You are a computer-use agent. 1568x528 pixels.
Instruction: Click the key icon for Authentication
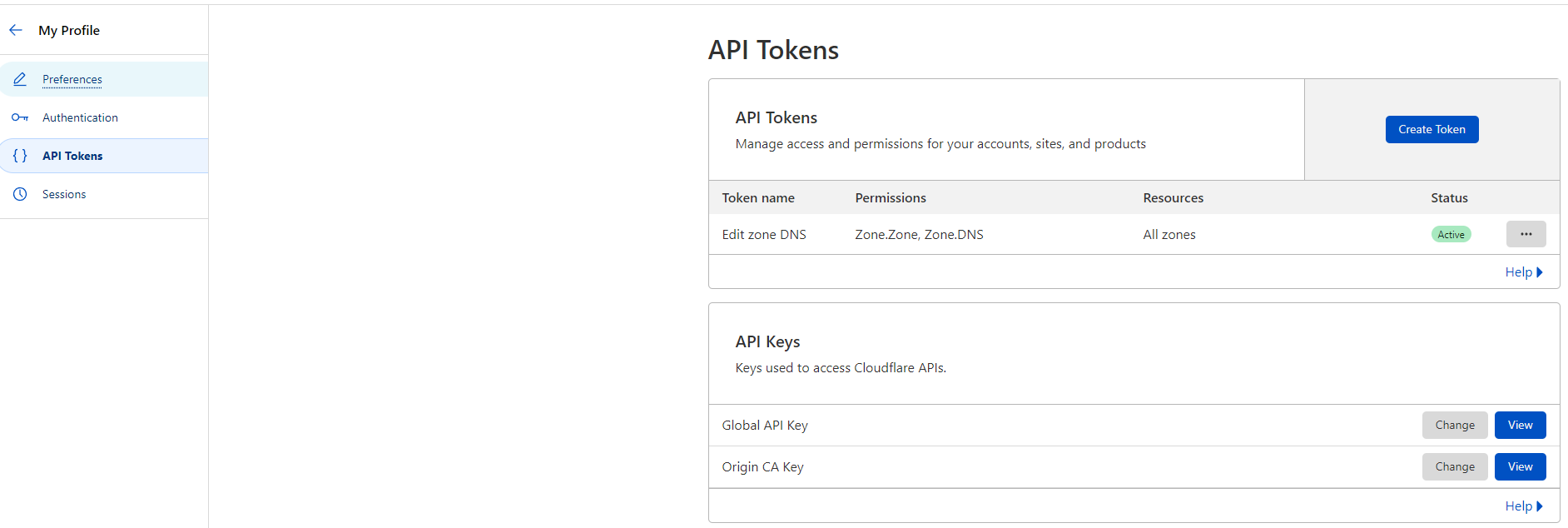point(20,117)
